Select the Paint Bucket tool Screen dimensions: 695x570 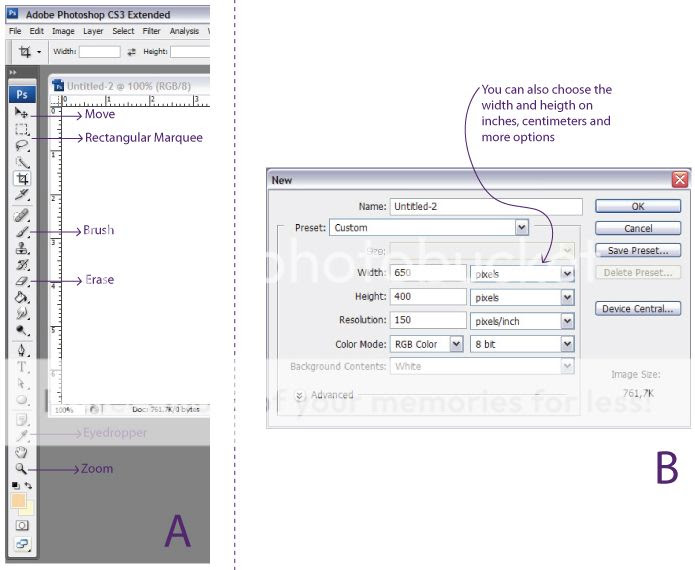click(x=21, y=297)
